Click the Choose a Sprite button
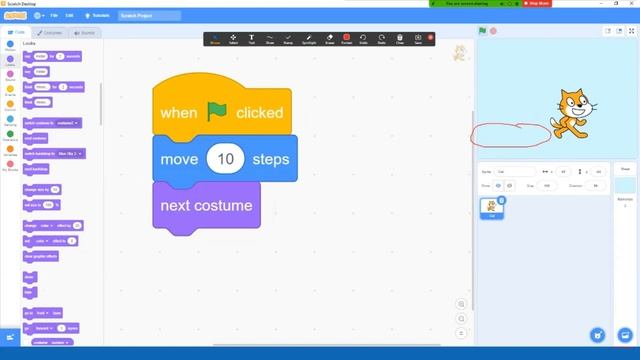The image size is (640, 360). tap(598, 336)
